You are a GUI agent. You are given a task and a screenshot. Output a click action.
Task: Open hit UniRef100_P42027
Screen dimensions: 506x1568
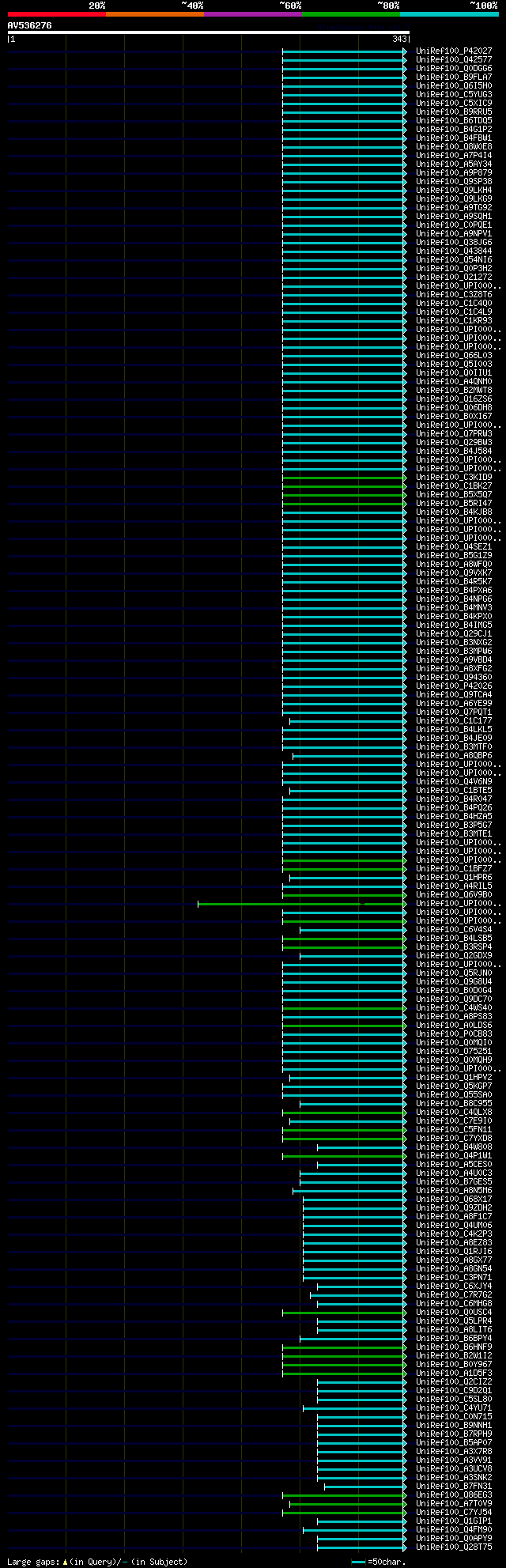(454, 51)
